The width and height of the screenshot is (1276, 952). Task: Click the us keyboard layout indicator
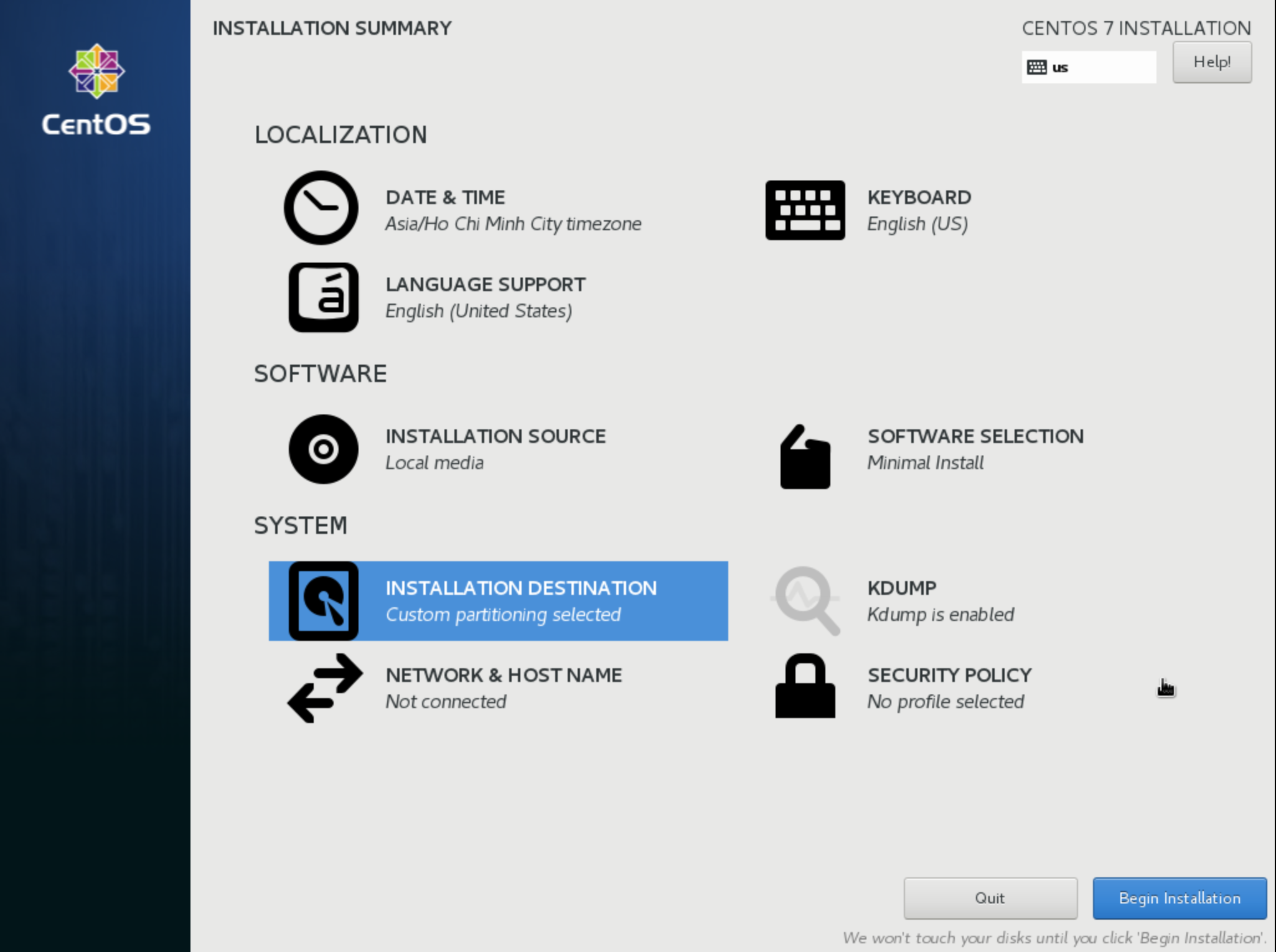click(x=1089, y=67)
